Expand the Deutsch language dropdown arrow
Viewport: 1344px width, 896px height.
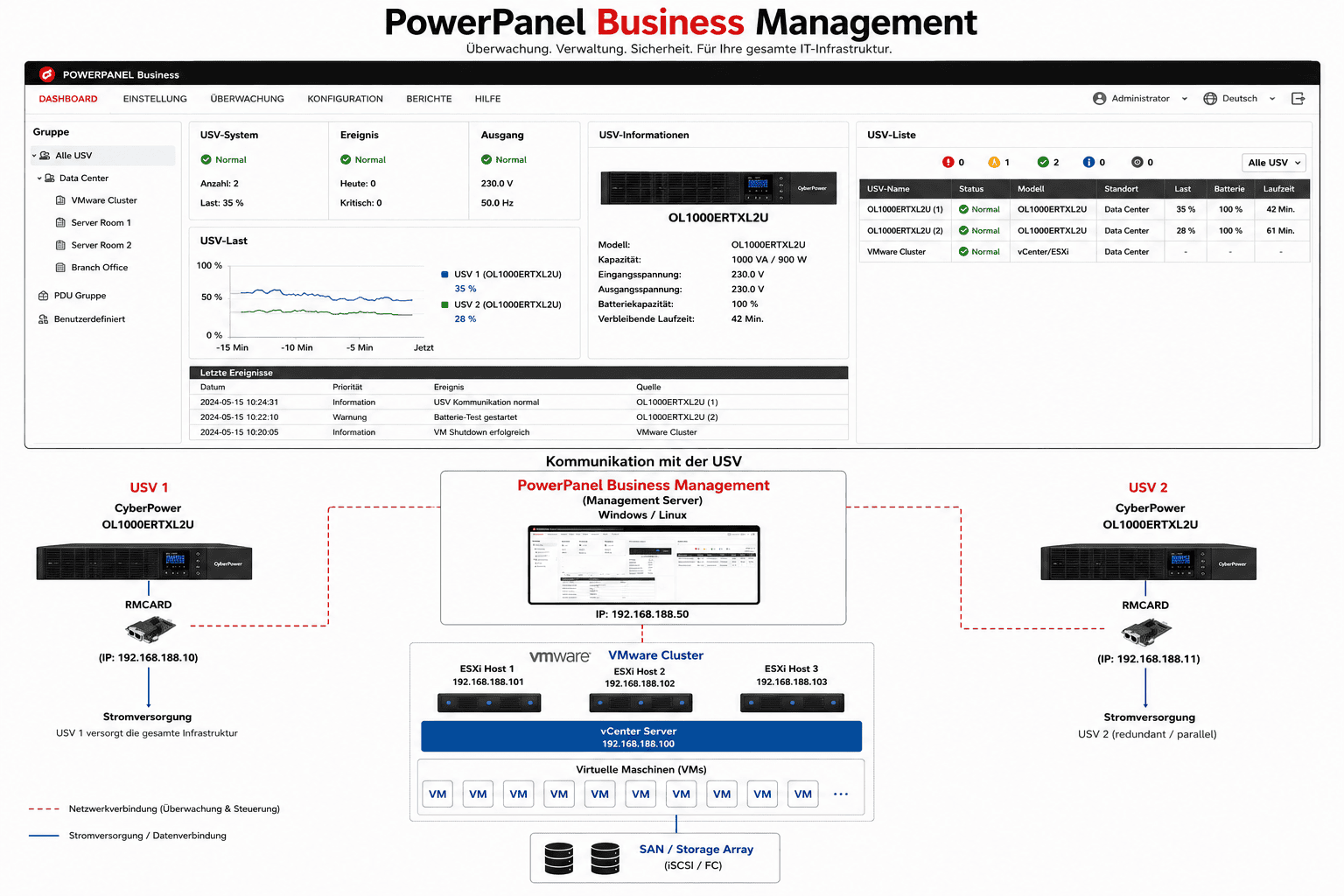pyautogui.click(x=1272, y=99)
